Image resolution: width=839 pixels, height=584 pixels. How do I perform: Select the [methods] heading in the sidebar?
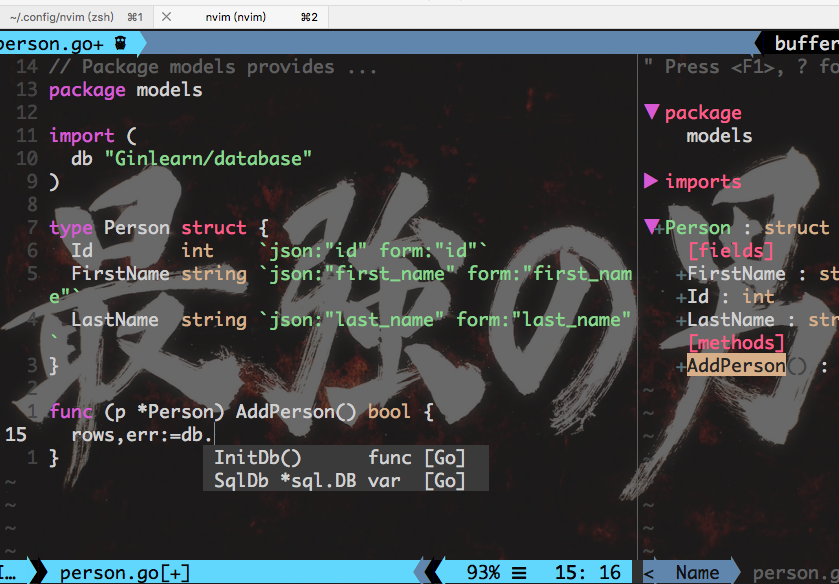pyautogui.click(x=736, y=342)
